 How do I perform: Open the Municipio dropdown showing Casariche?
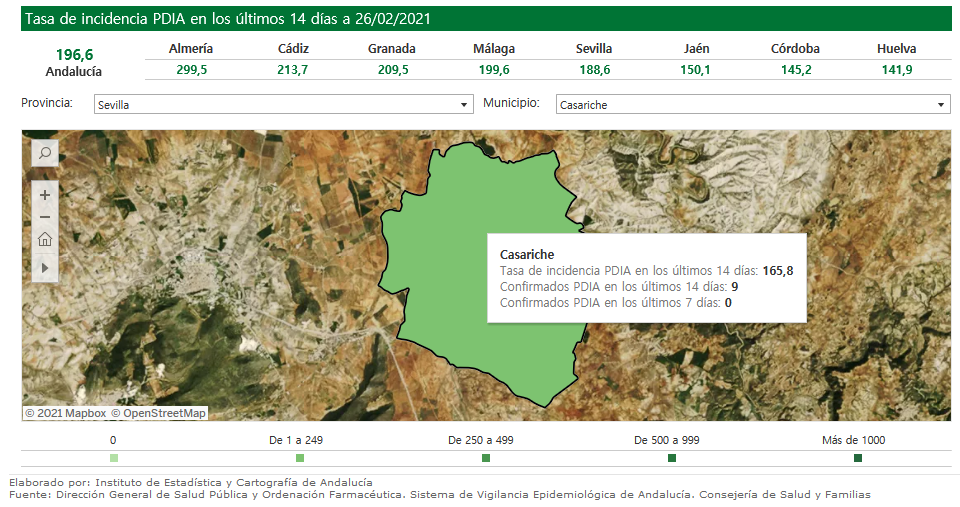click(x=752, y=105)
